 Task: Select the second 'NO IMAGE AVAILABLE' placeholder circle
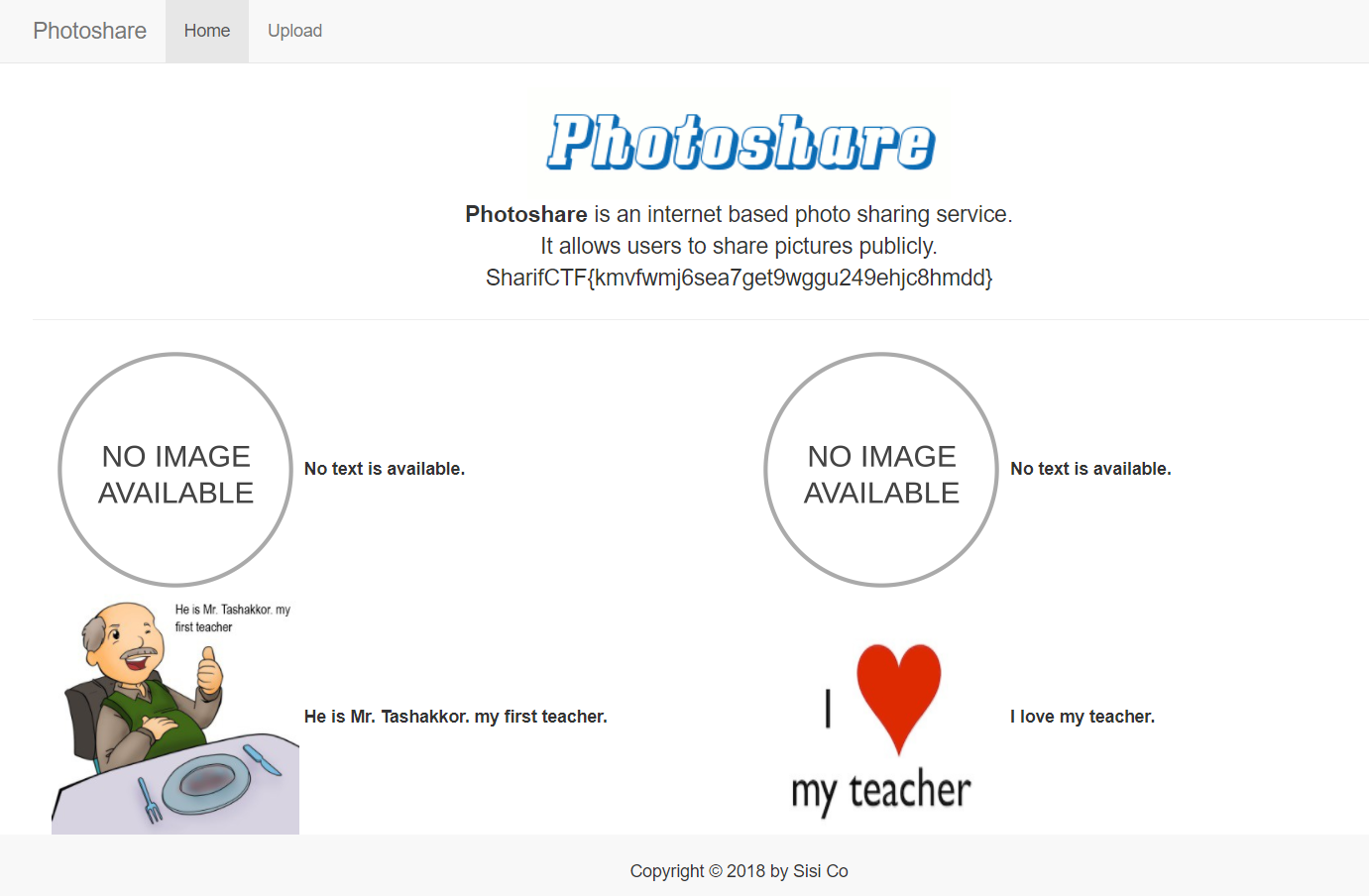coord(881,470)
